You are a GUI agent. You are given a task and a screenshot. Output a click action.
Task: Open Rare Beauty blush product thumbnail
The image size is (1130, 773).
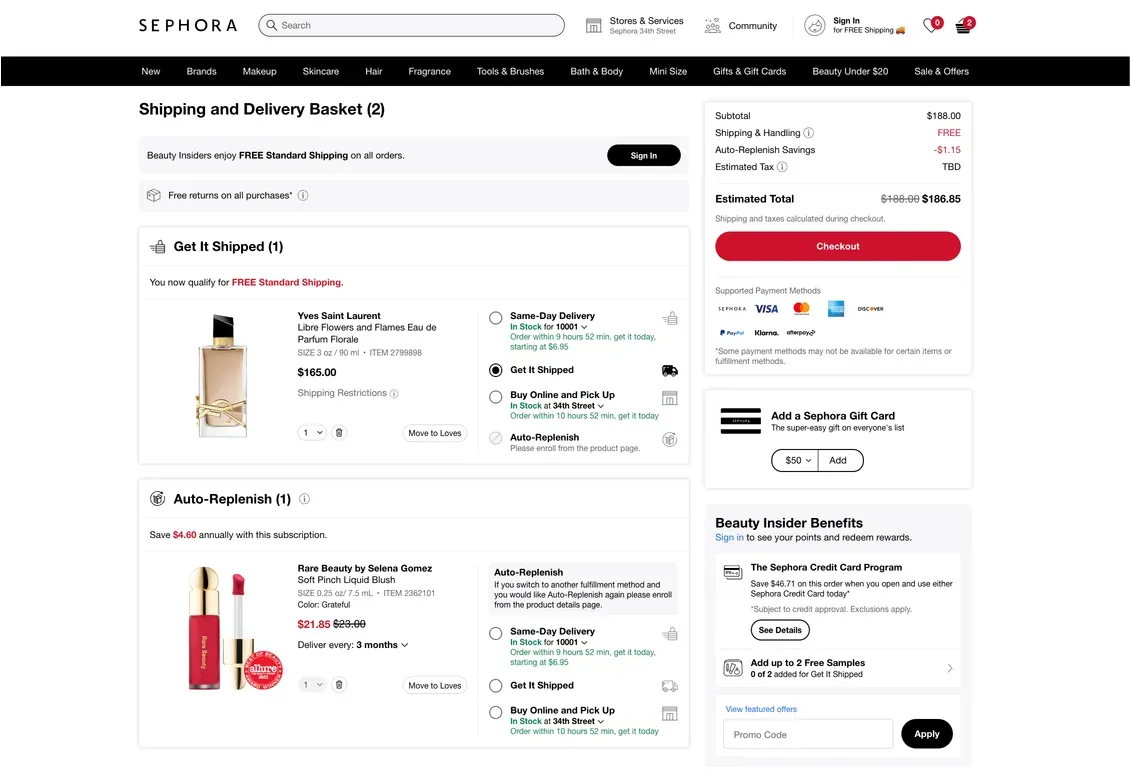[235, 628]
